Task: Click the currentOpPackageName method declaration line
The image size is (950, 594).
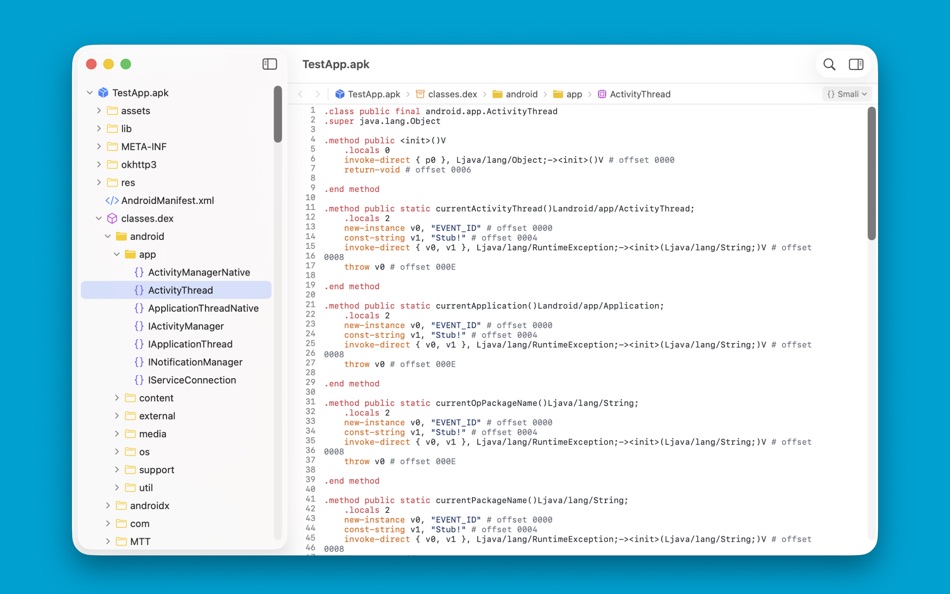Action: coord(481,403)
